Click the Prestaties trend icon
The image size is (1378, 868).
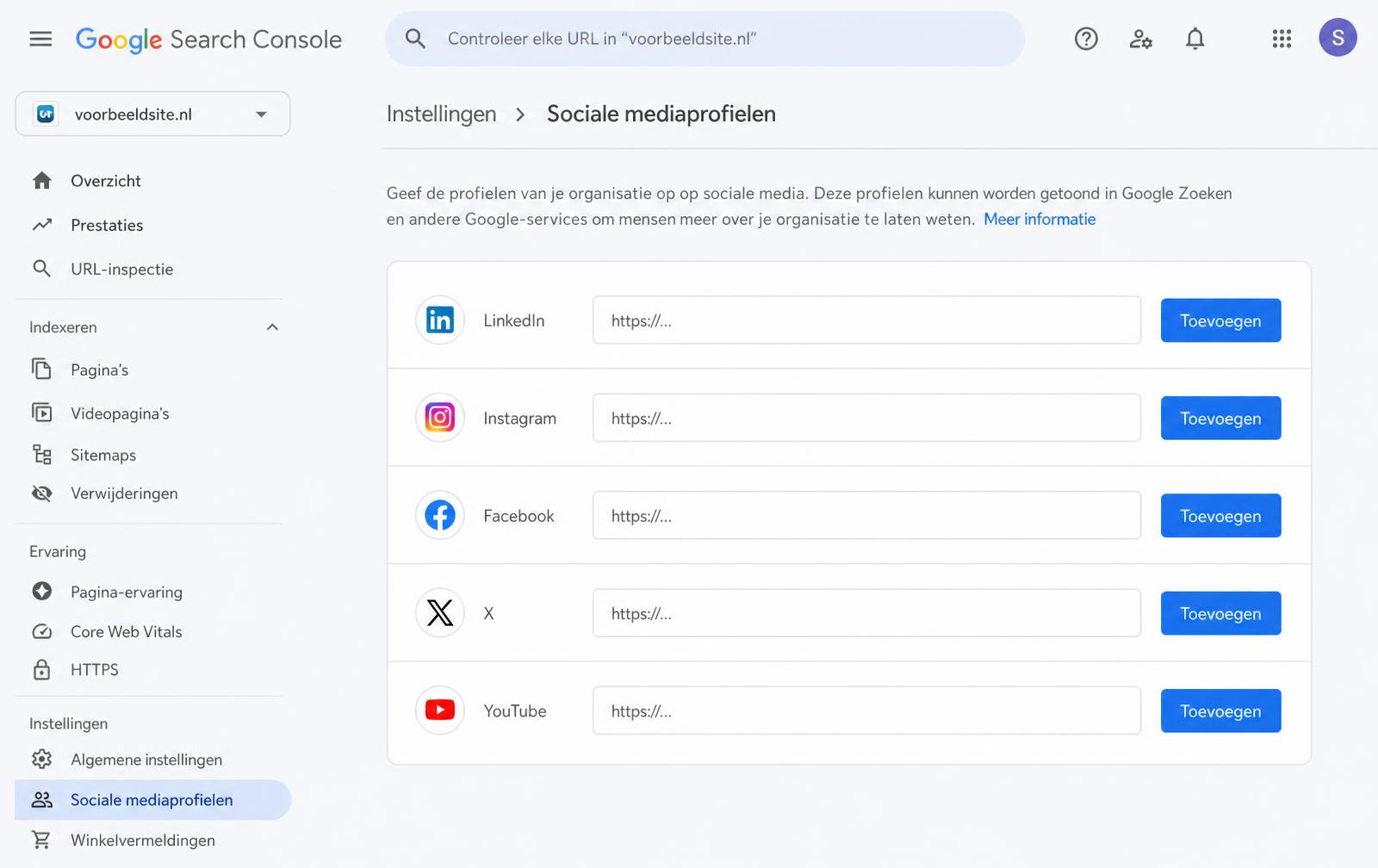pyautogui.click(x=42, y=225)
